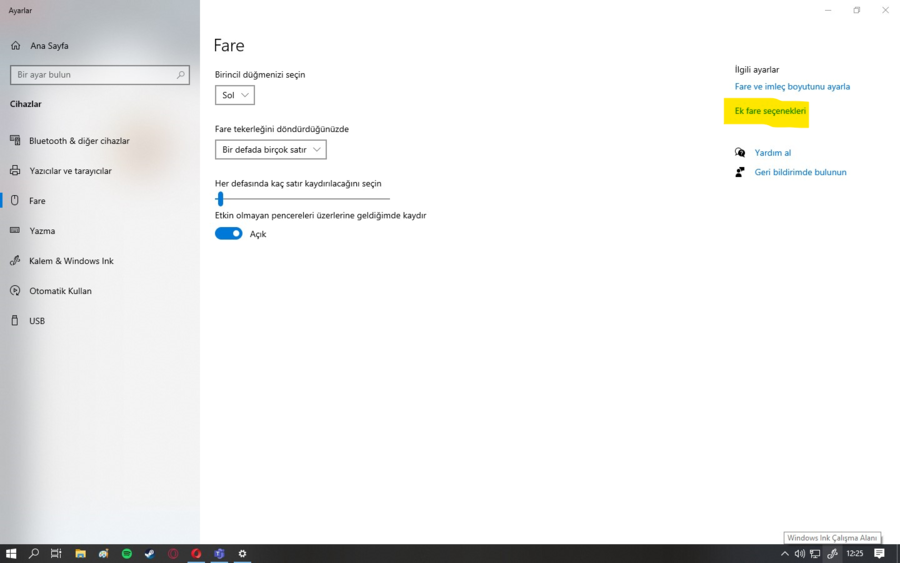
Task: Open the Action Center notifications icon
Action: pos(879,554)
